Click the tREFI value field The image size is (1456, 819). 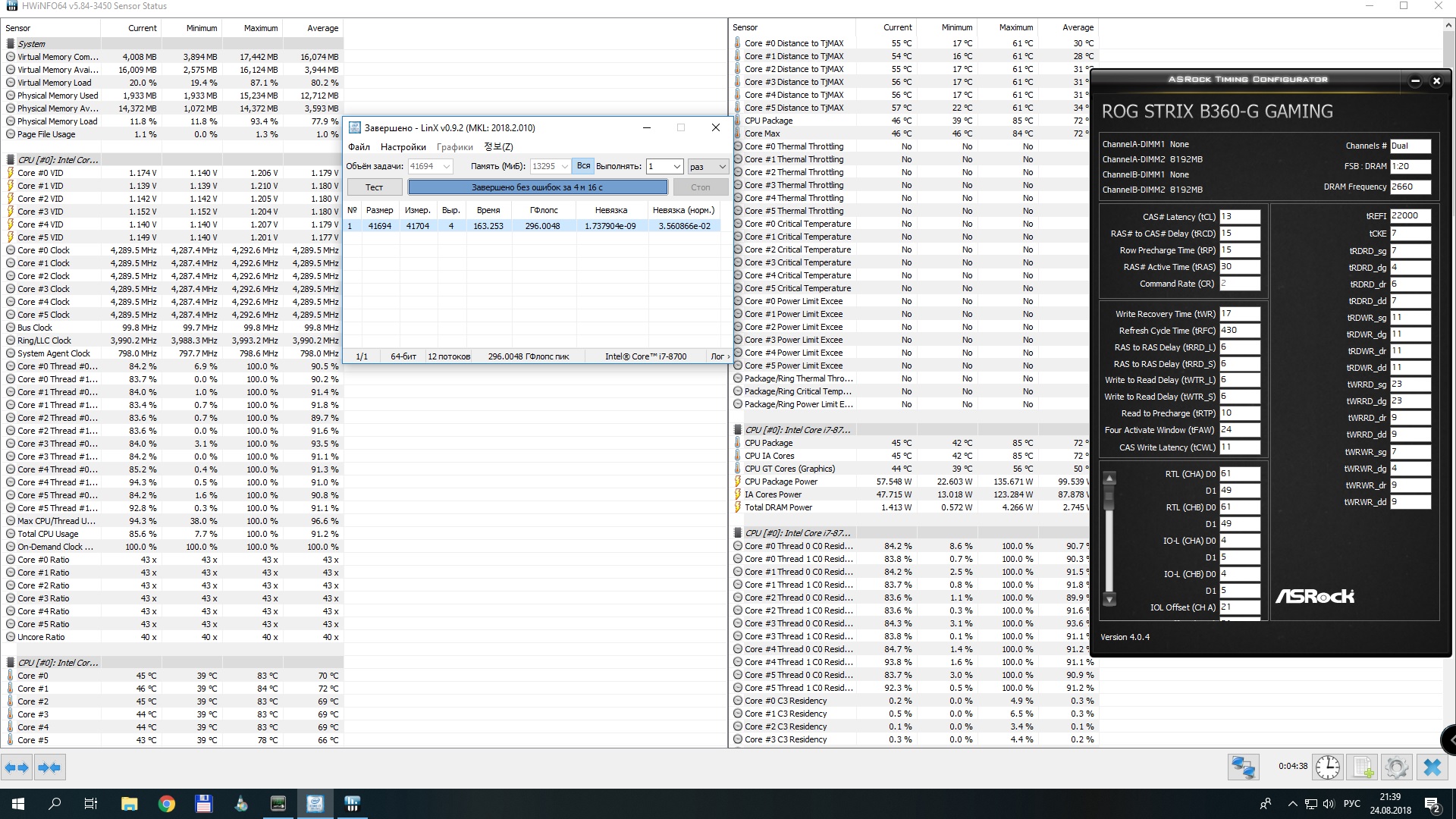1410,216
